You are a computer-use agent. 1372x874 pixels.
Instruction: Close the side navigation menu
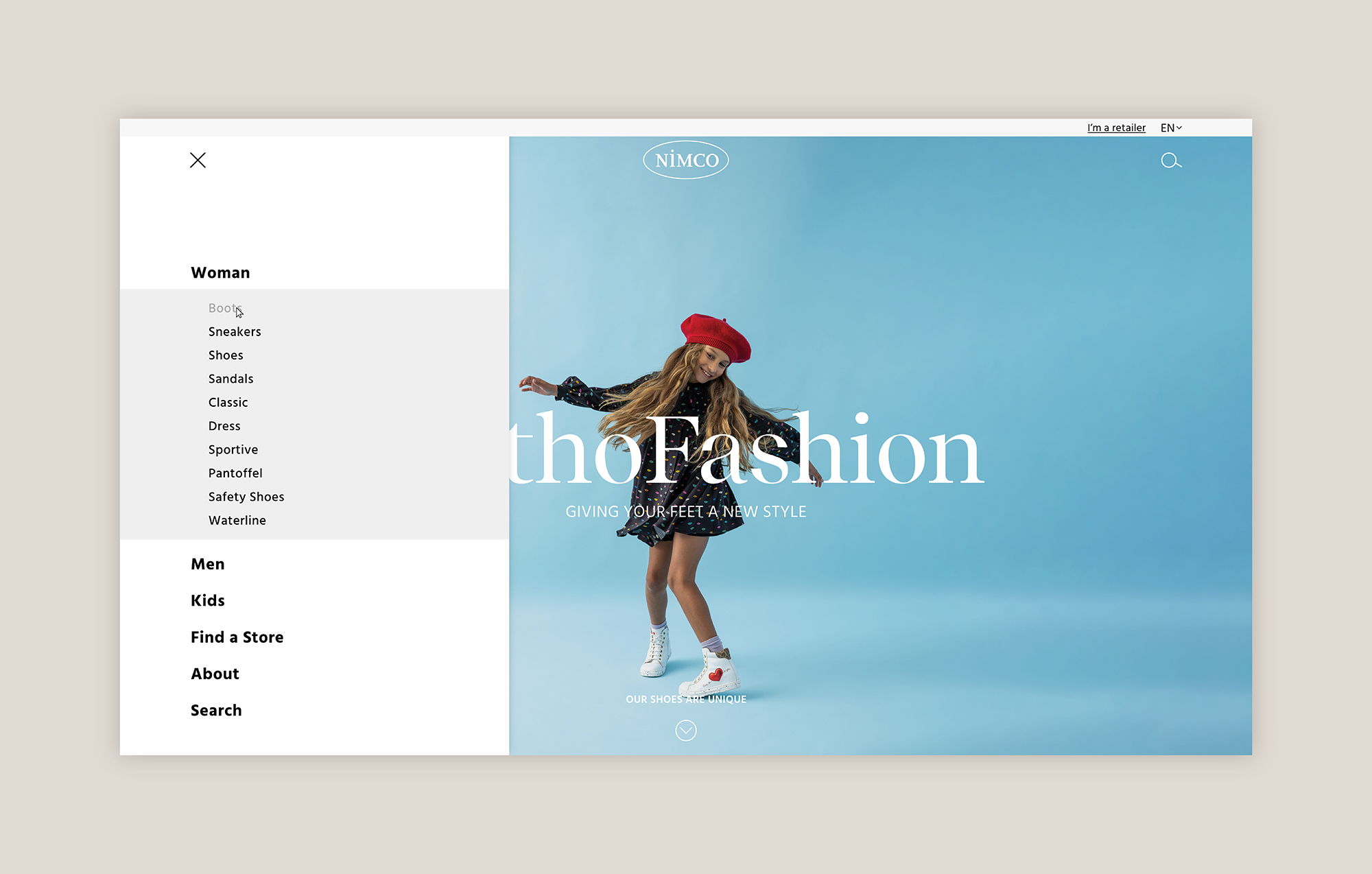pyautogui.click(x=198, y=161)
